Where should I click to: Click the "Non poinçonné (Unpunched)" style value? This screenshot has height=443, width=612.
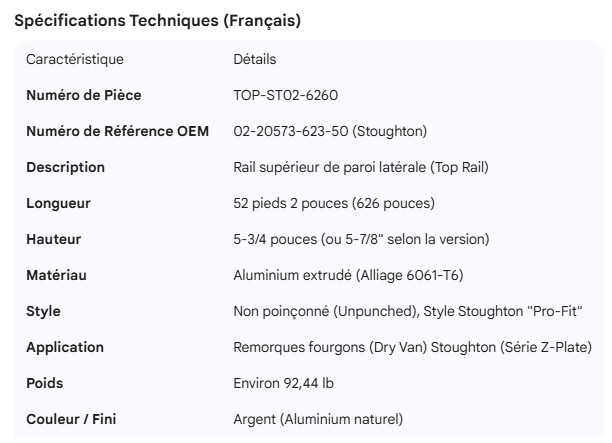325,312
